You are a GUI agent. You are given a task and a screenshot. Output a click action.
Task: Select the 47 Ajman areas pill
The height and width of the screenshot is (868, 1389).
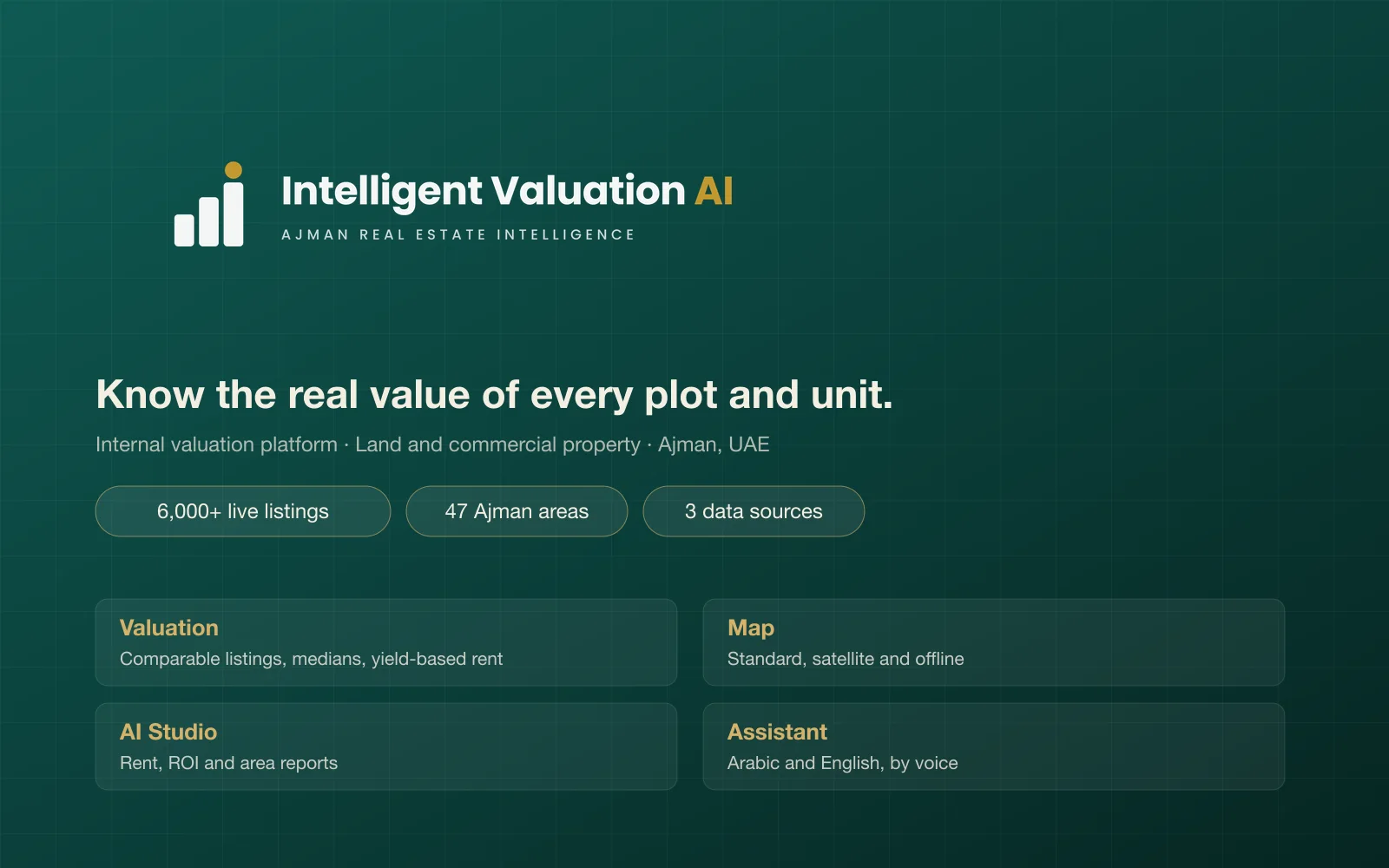[x=517, y=511]
